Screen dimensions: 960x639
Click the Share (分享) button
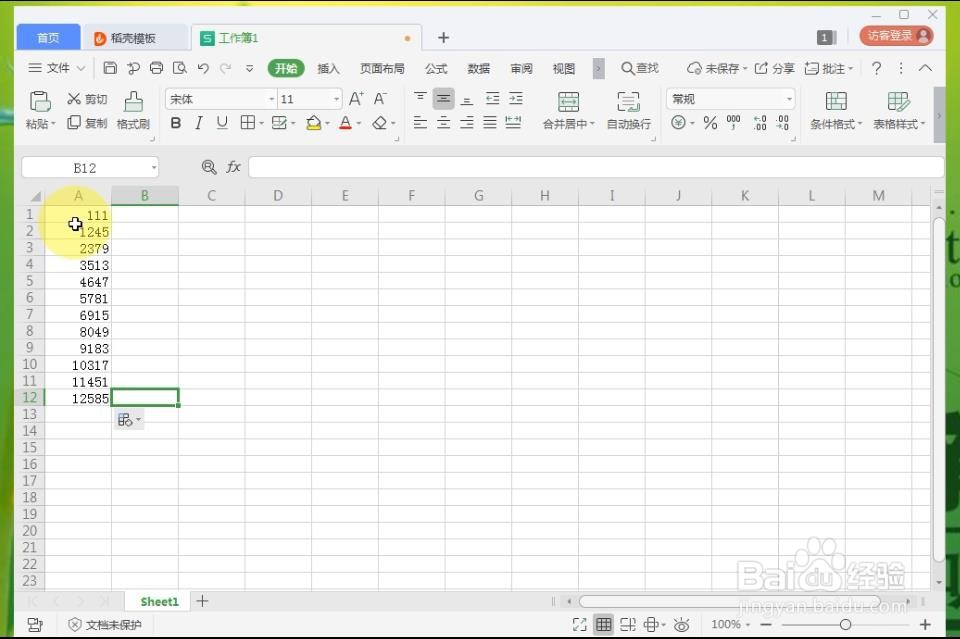[x=774, y=68]
